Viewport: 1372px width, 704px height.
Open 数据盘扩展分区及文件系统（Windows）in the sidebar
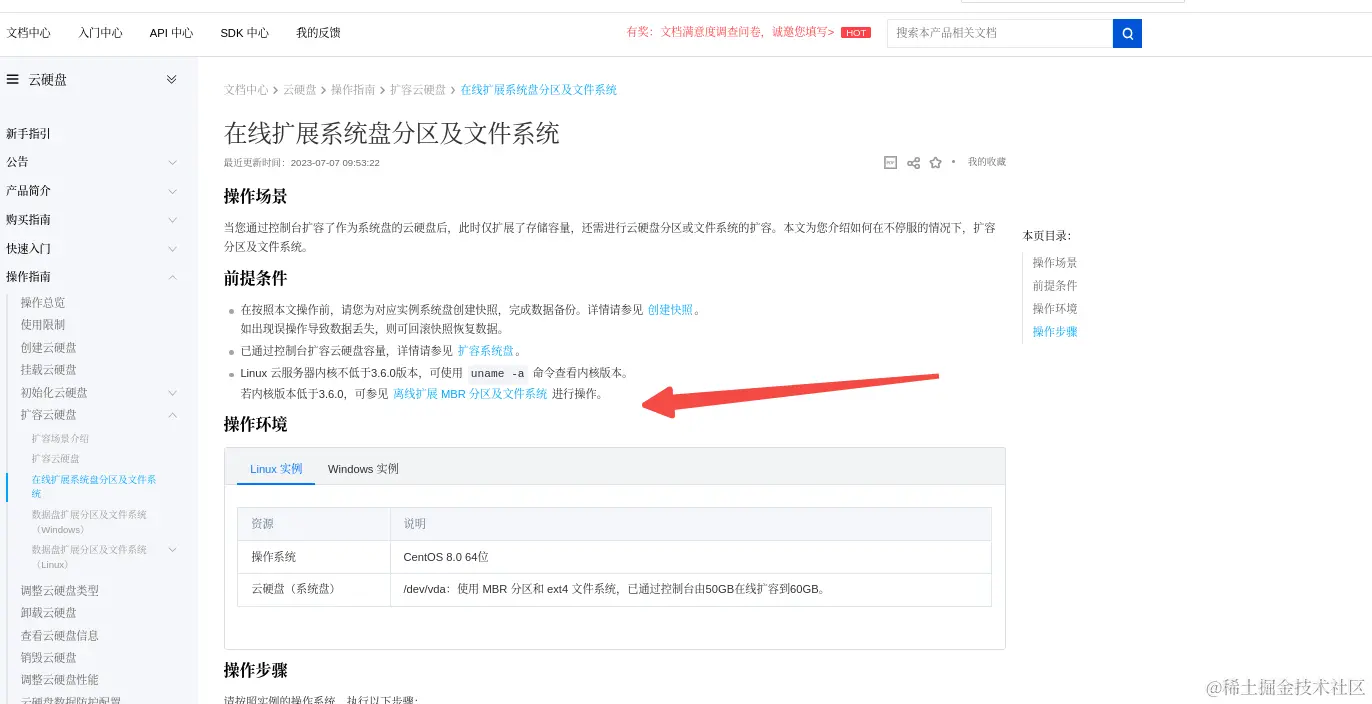[89, 521]
